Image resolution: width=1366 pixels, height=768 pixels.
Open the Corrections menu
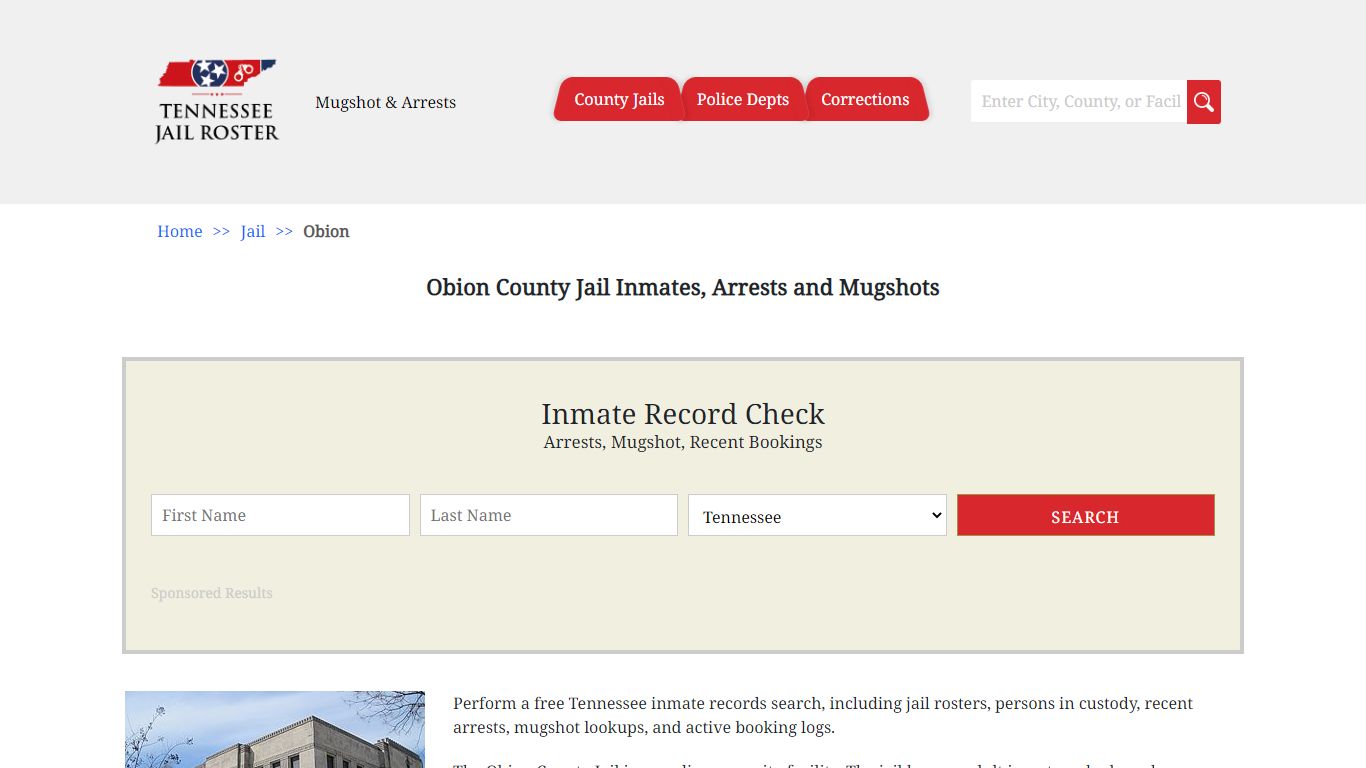pyautogui.click(x=866, y=99)
